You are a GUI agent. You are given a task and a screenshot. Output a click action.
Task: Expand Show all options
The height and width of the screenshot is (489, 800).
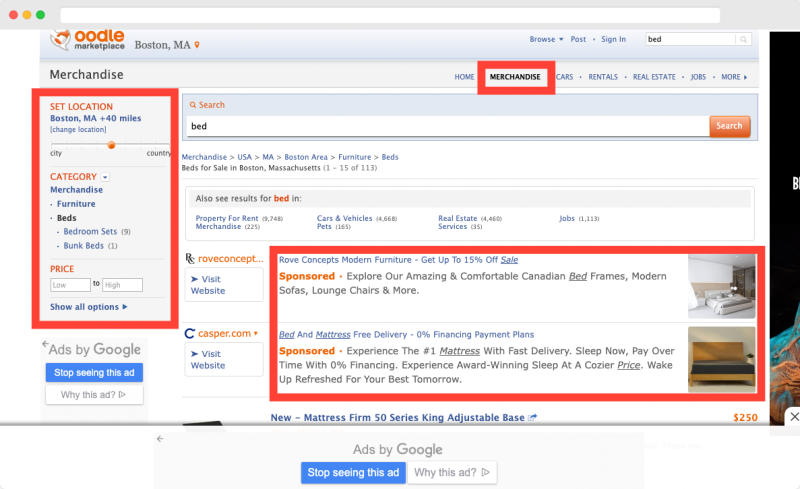click(x=89, y=307)
